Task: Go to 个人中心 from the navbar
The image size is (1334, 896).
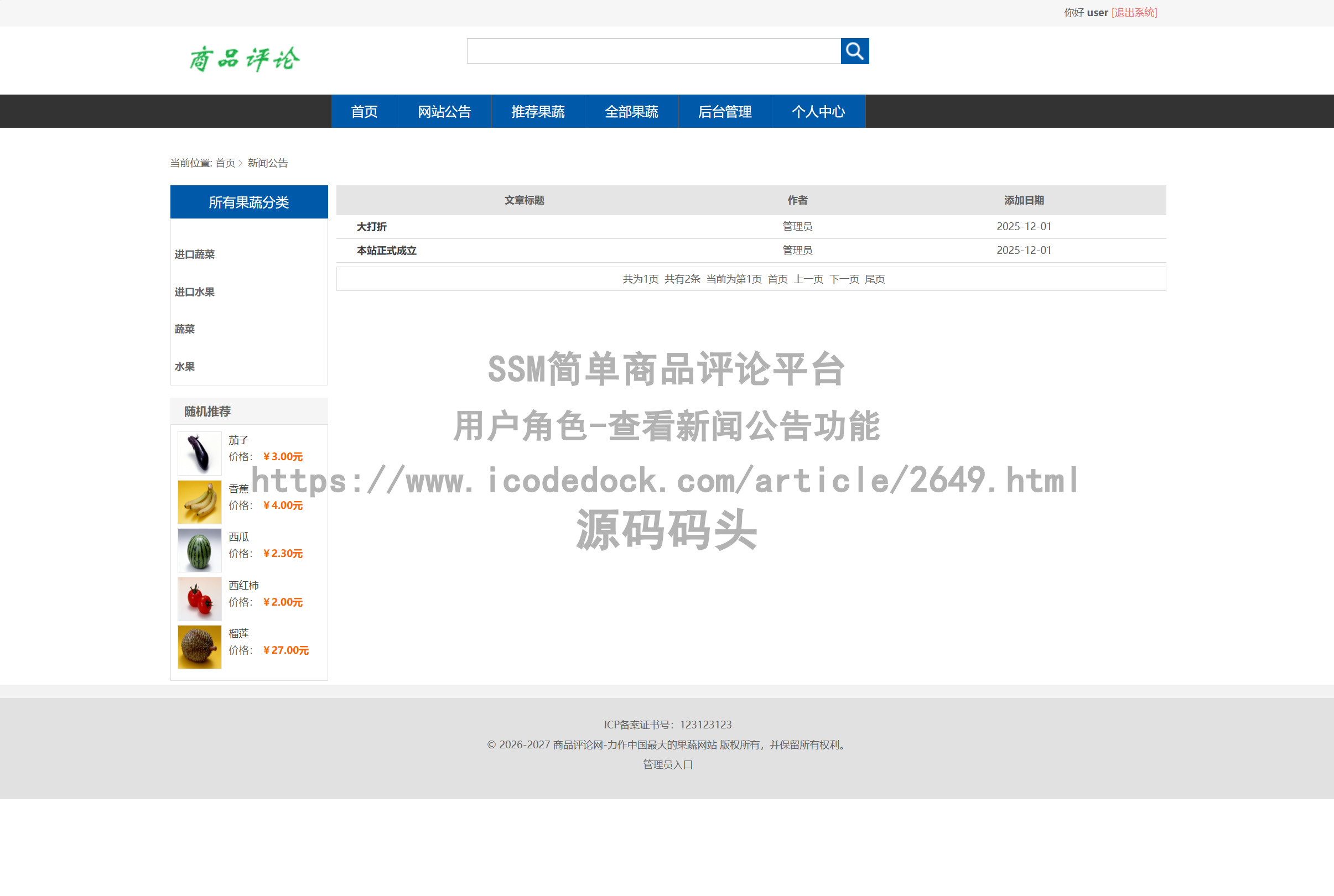Action: tap(819, 111)
